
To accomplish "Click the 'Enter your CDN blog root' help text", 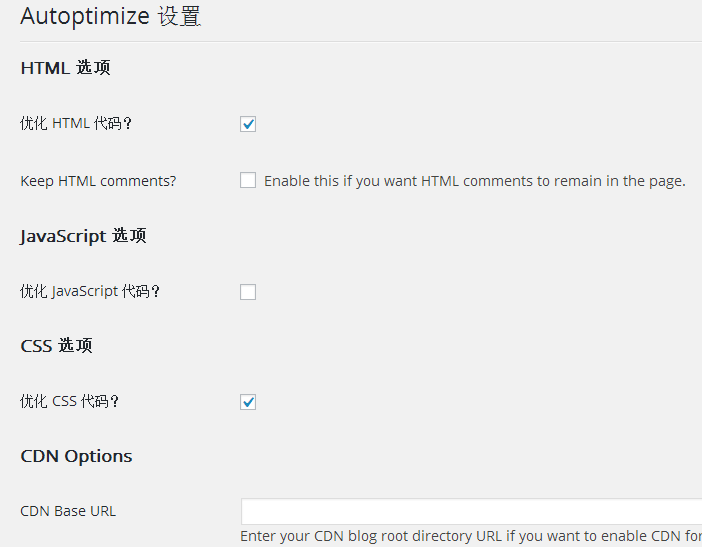I will pyautogui.click(x=470, y=537).
